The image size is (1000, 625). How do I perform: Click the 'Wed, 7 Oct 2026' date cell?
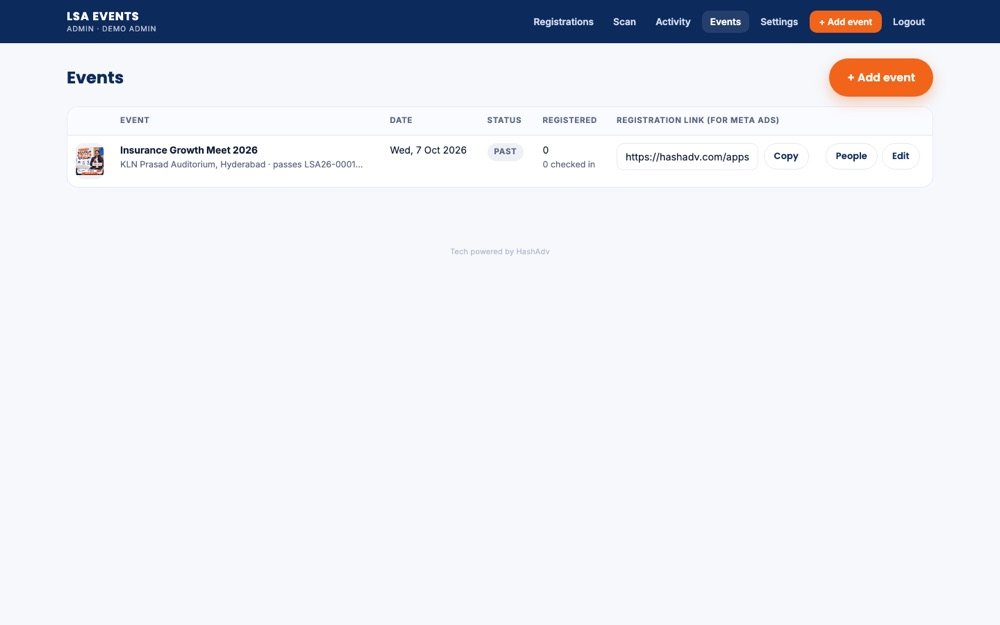point(428,151)
